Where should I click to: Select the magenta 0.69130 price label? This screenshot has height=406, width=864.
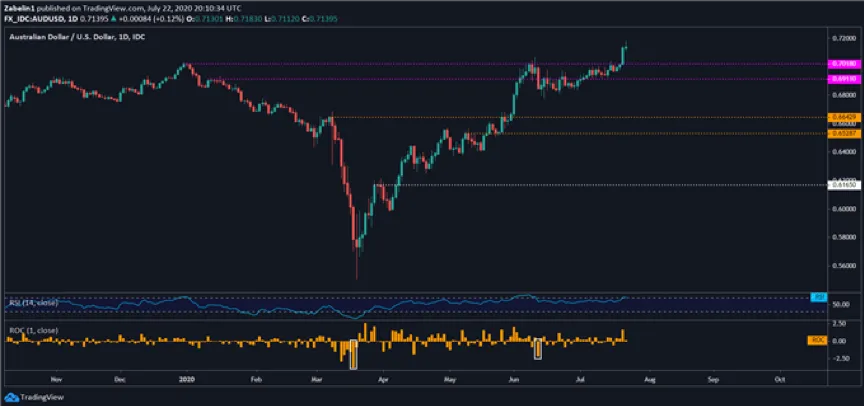843,79
